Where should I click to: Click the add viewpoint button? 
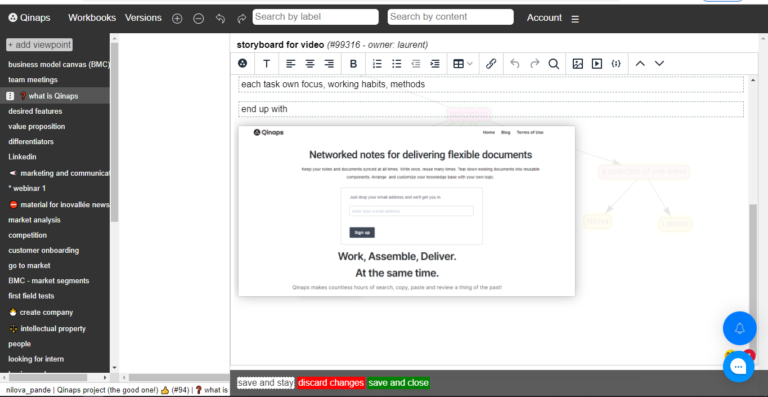coord(39,45)
